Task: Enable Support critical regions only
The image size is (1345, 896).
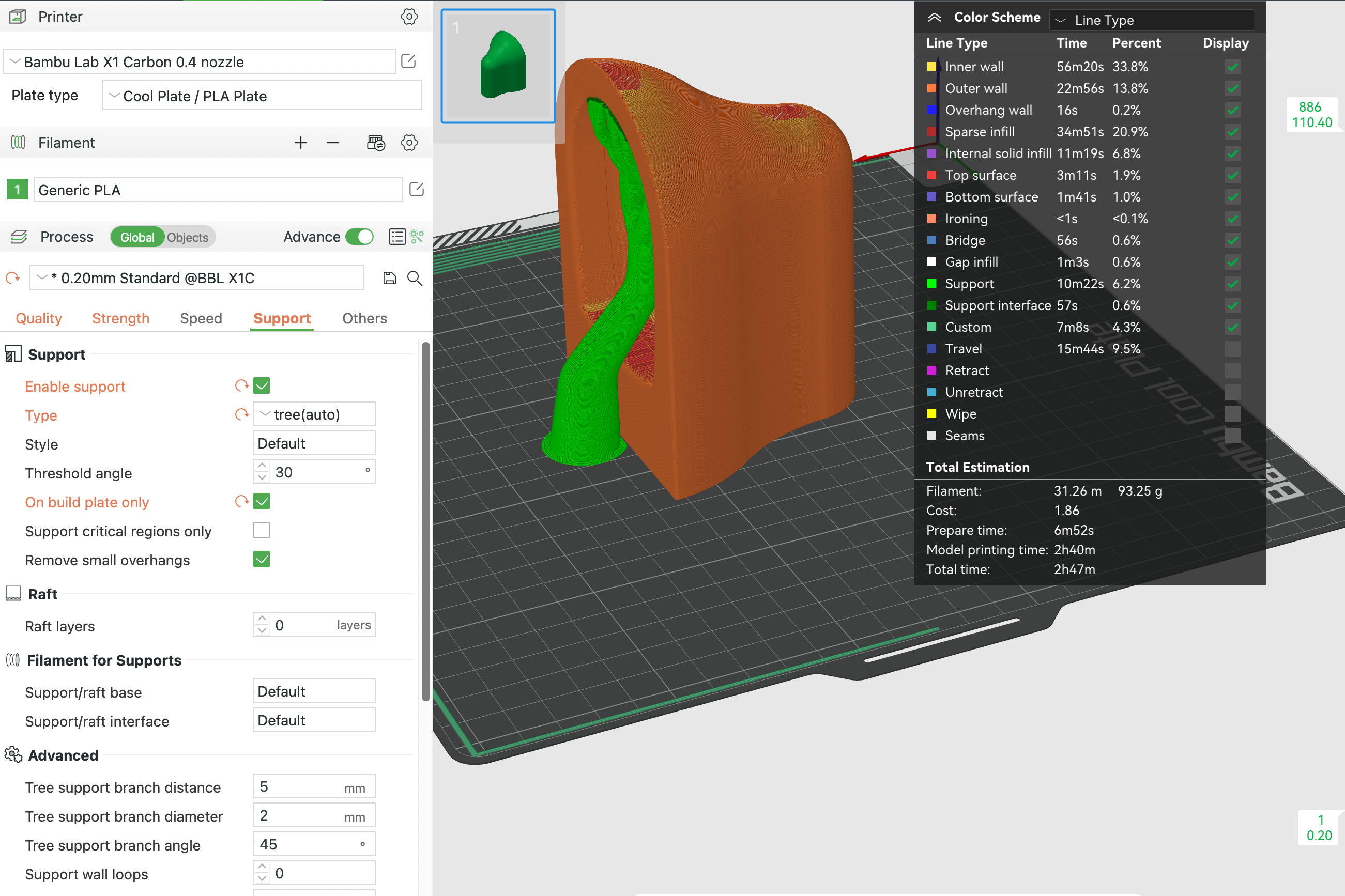Action: (261, 530)
